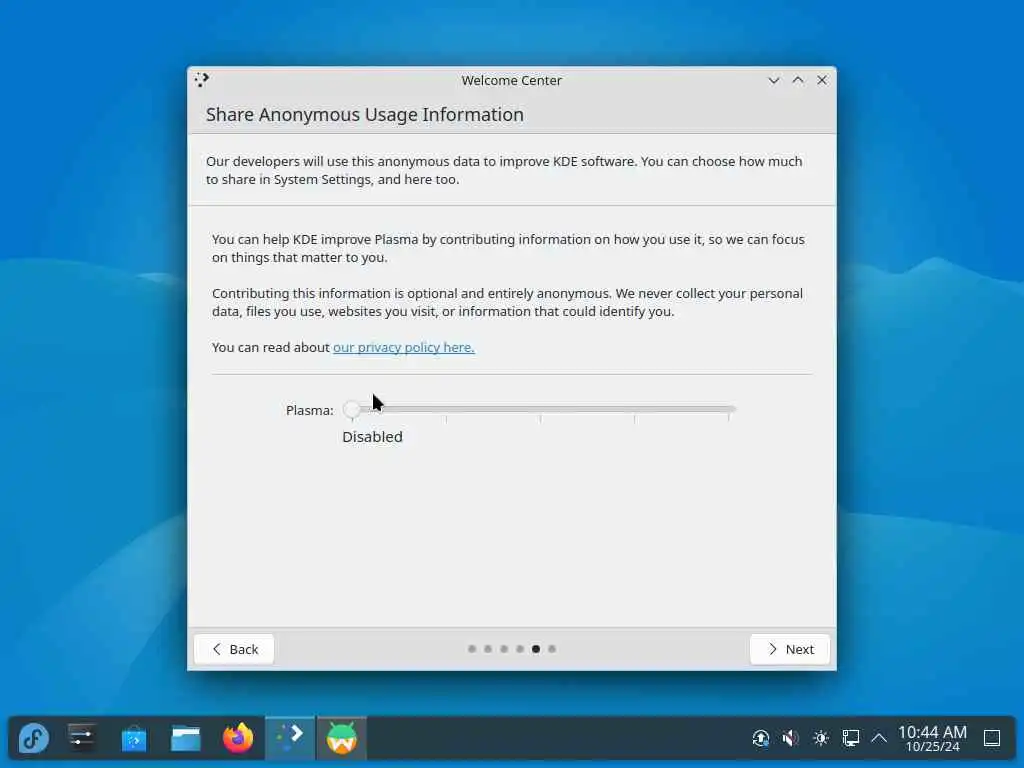Open the muted volume tray icon
This screenshot has height=768, width=1024.
click(790, 739)
